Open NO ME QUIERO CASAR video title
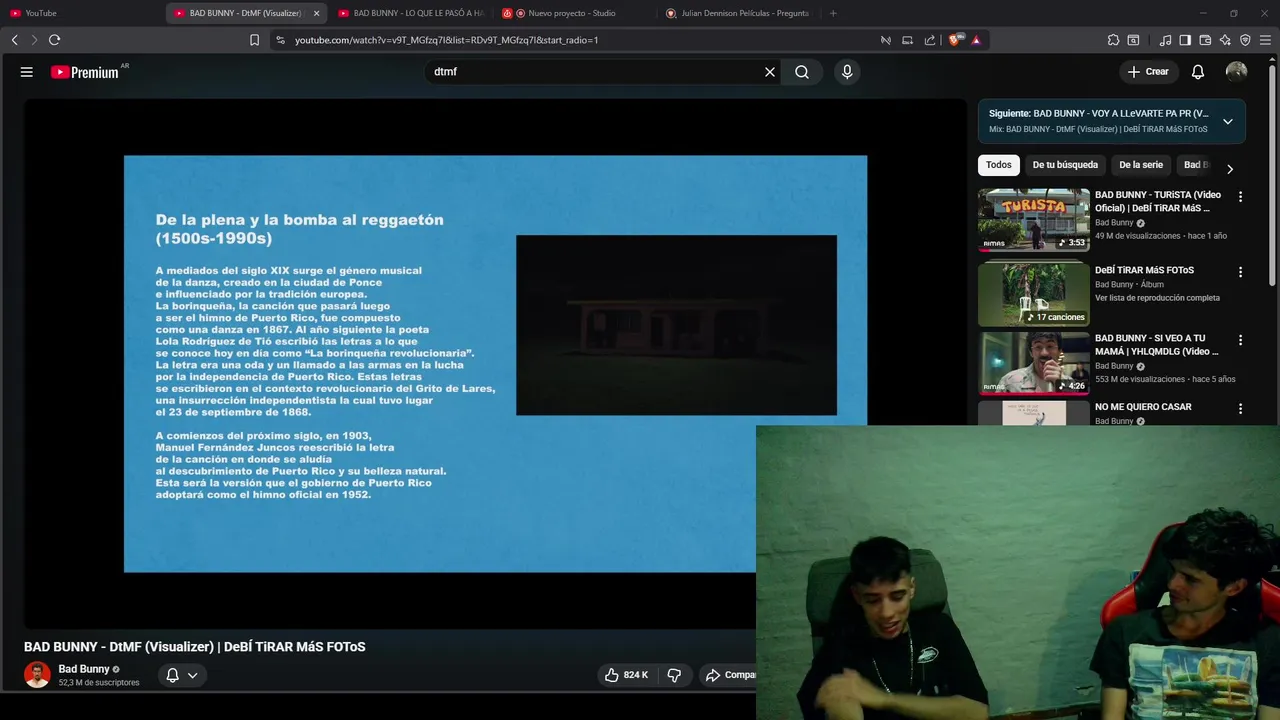Screen dimensions: 1280x720 tap(1143, 407)
